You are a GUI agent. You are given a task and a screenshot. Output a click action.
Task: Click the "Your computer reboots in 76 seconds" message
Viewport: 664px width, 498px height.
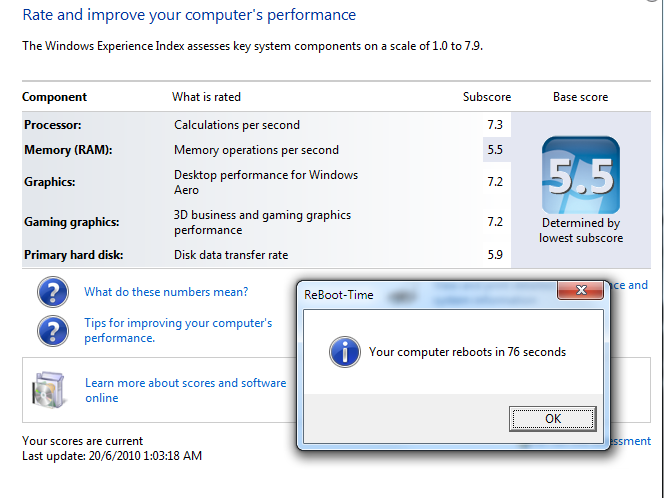(467, 352)
